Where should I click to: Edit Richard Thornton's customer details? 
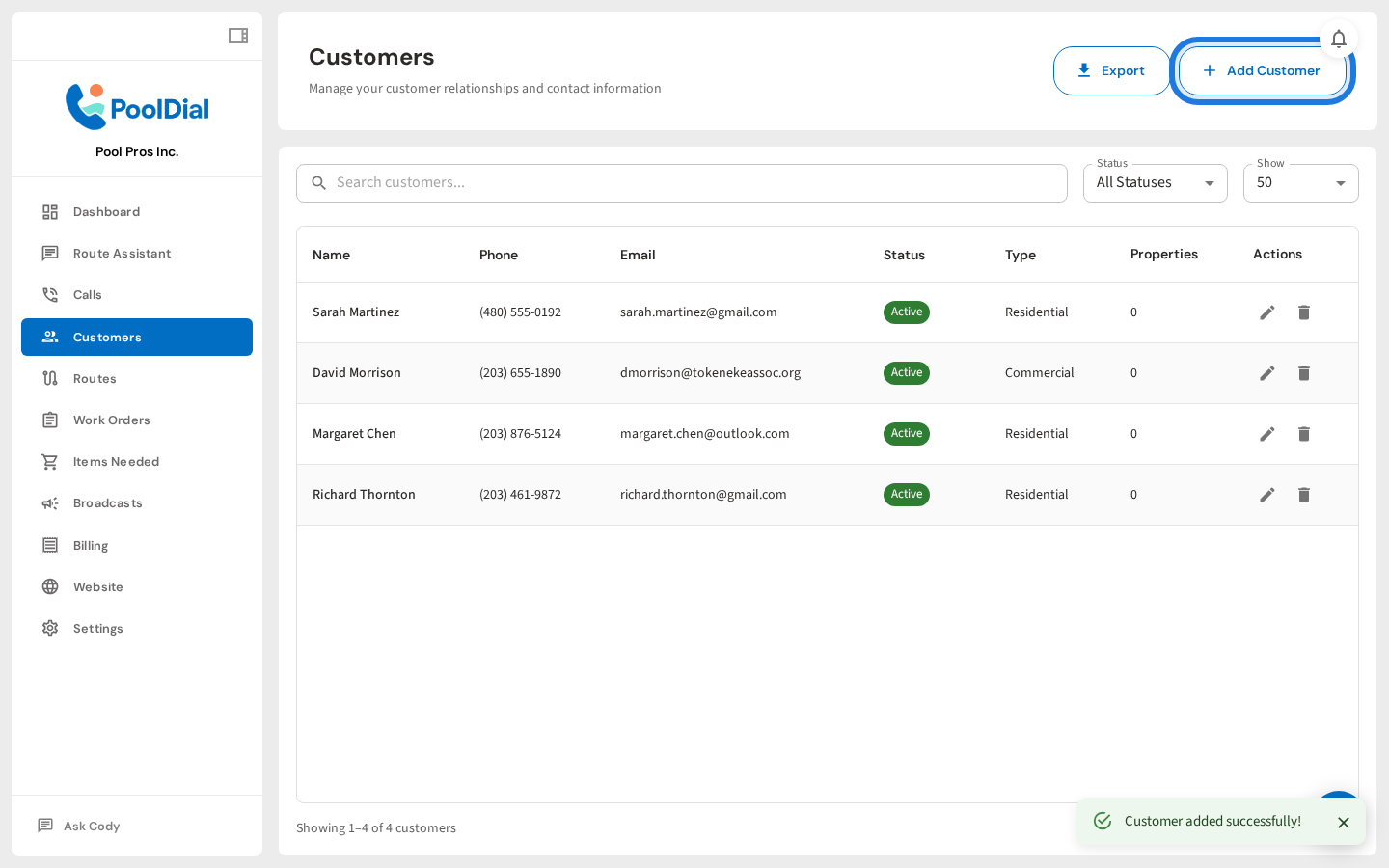pyautogui.click(x=1266, y=495)
